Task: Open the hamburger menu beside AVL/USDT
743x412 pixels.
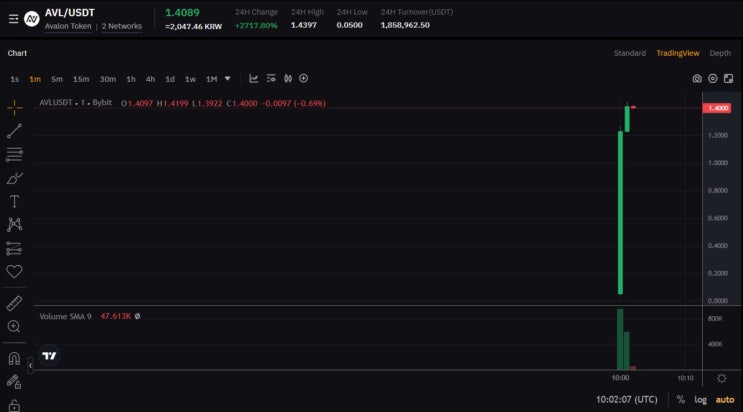Action: pos(13,19)
